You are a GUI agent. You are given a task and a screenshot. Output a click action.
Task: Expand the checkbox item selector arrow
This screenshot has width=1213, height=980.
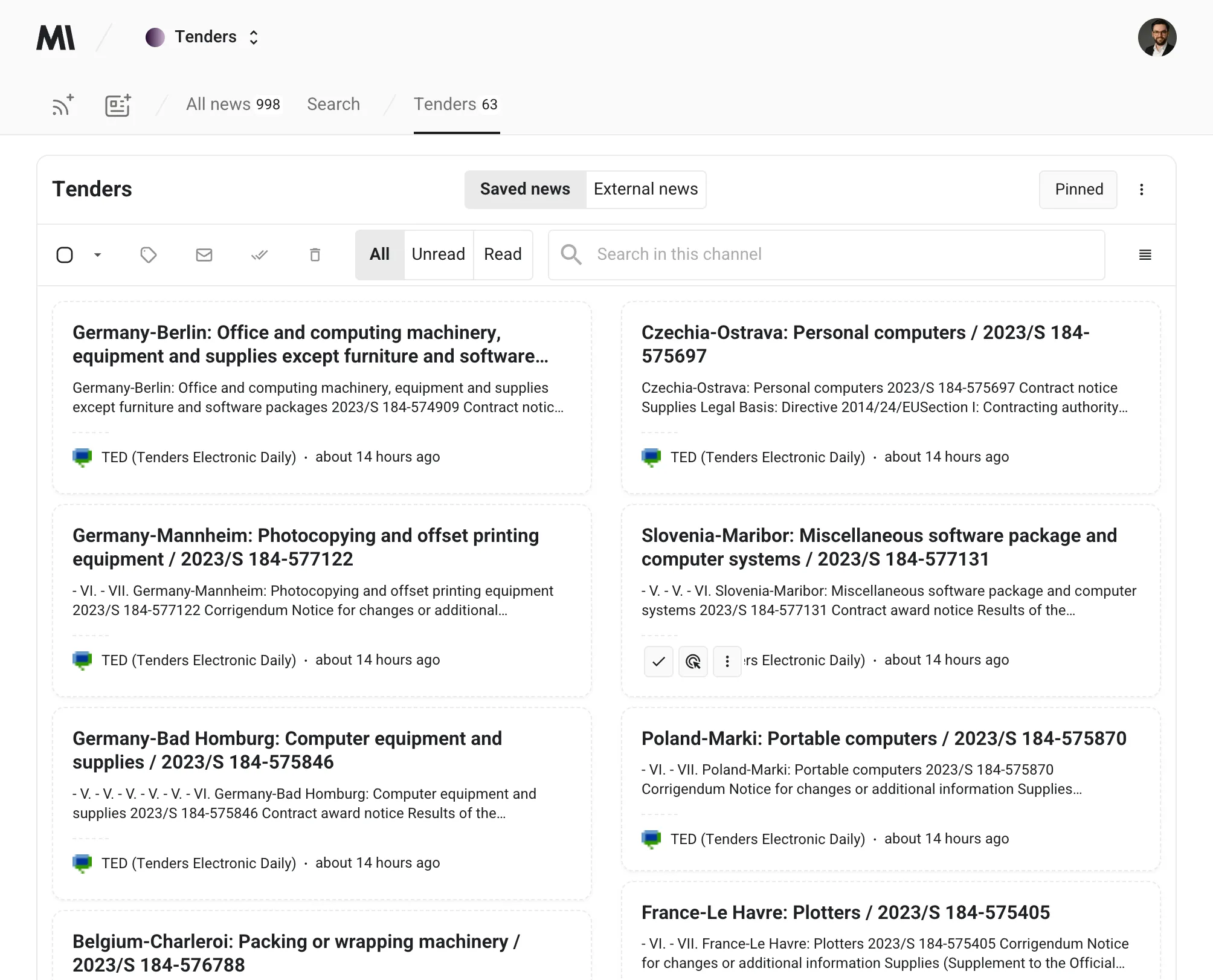[x=97, y=255]
